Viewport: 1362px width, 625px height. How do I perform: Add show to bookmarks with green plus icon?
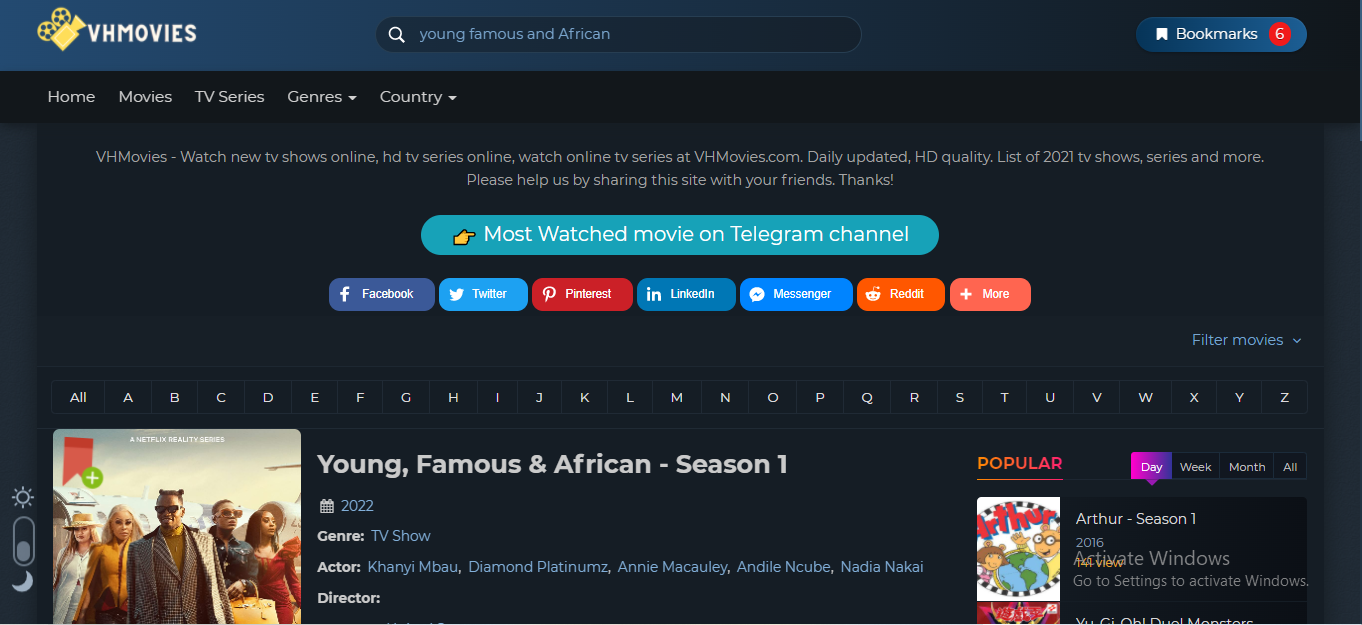92,477
